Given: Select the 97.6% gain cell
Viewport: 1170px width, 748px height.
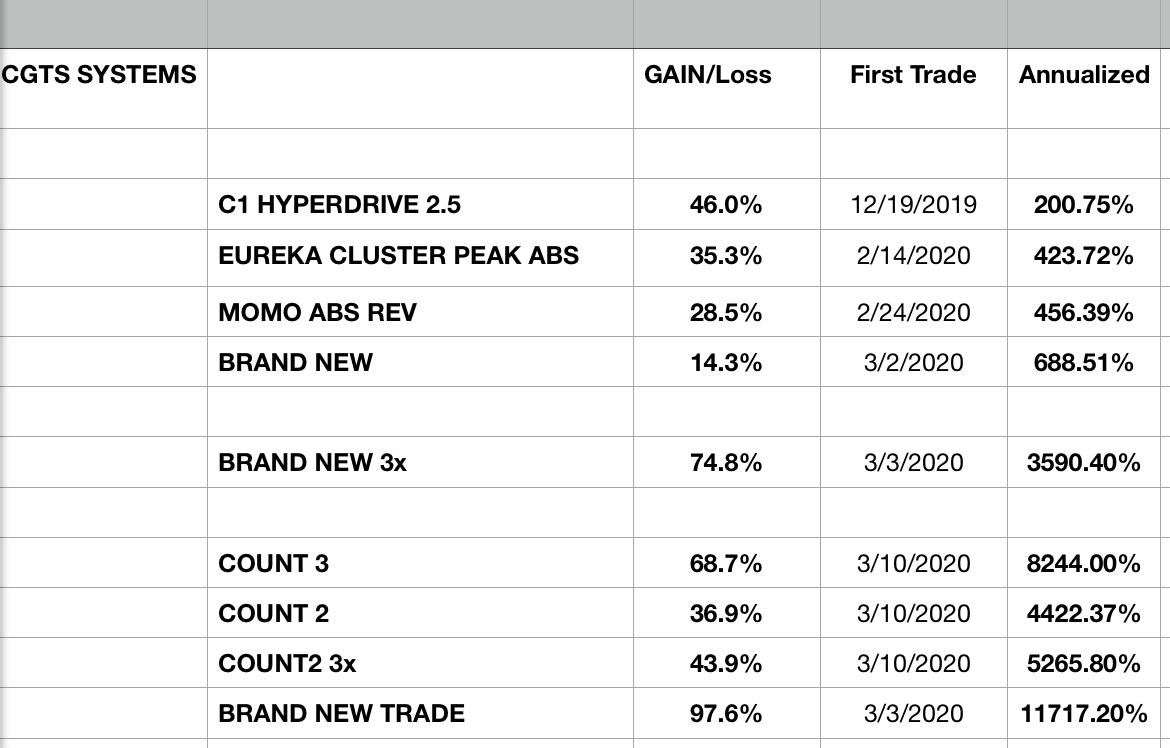Looking at the screenshot, I should click(726, 714).
